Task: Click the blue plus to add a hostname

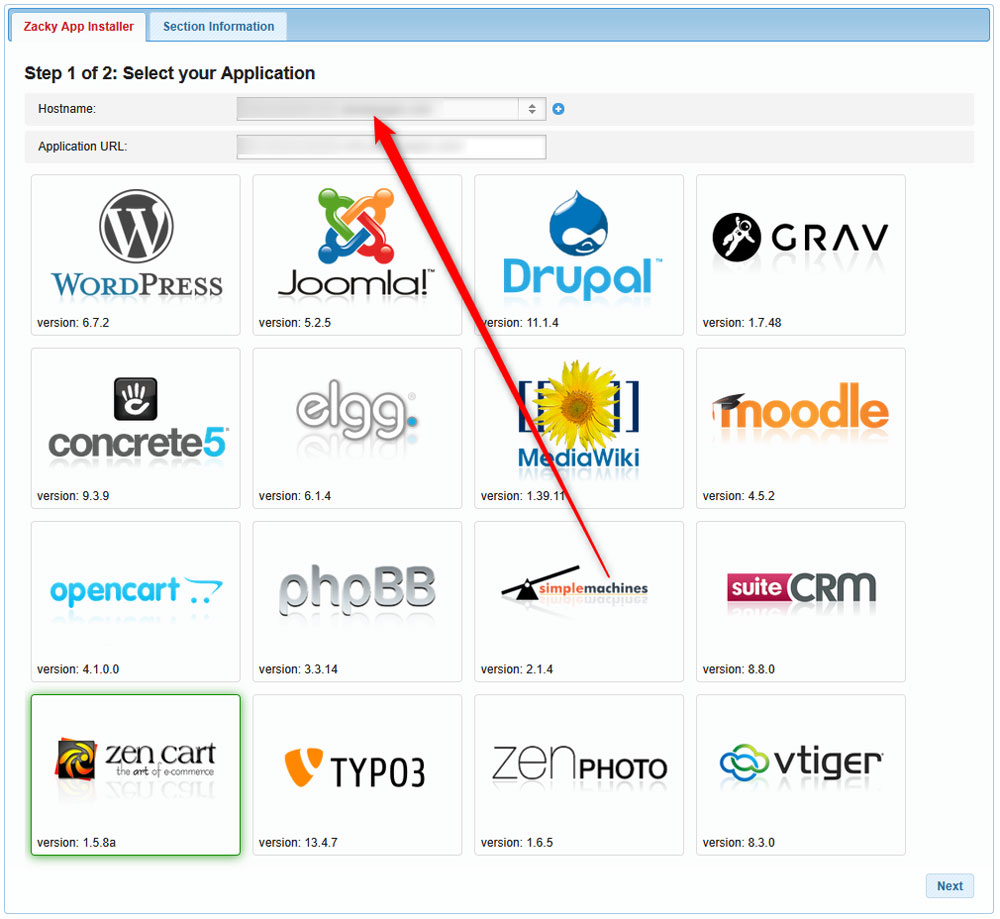Action: pyautogui.click(x=558, y=109)
